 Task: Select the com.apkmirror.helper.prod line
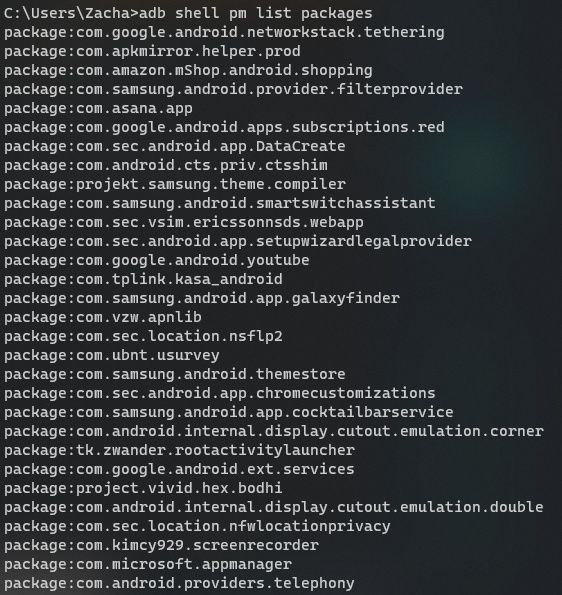[x=152, y=51]
